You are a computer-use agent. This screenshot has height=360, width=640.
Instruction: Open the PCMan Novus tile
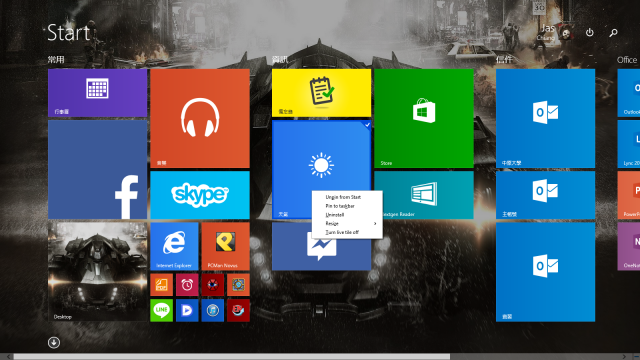pyautogui.click(x=225, y=247)
